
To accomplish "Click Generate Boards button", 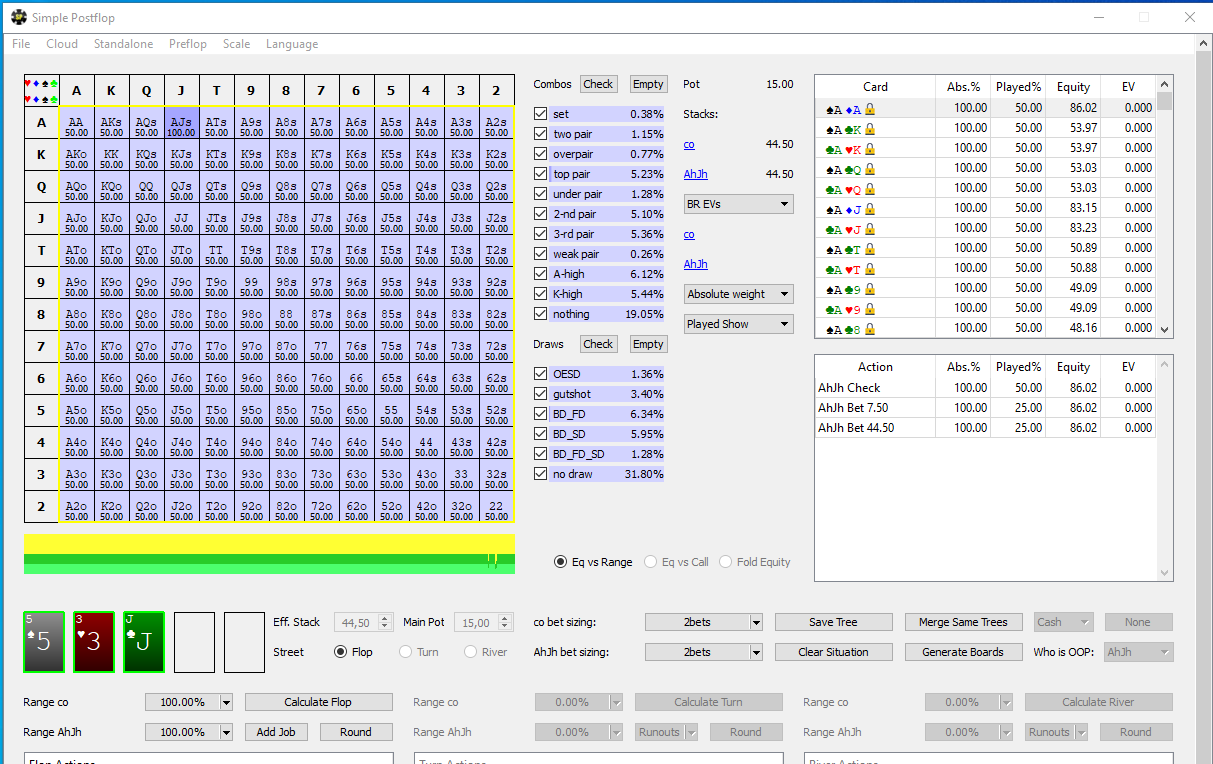I will point(964,652).
